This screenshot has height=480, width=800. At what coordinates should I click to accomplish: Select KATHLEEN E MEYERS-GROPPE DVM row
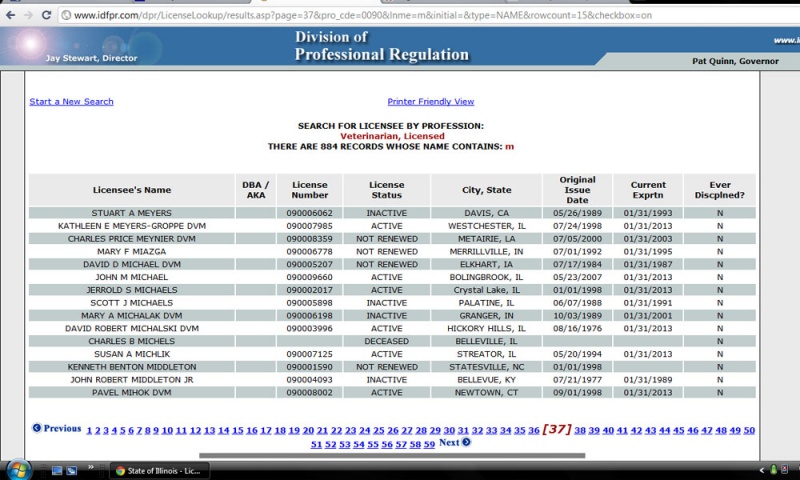point(392,226)
